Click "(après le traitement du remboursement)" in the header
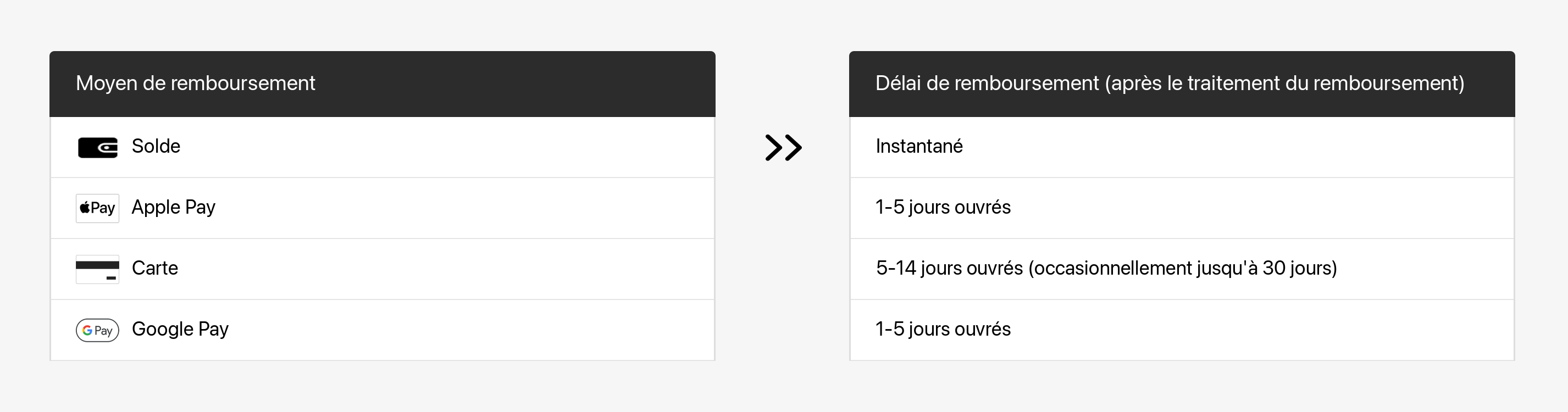 click(1284, 83)
